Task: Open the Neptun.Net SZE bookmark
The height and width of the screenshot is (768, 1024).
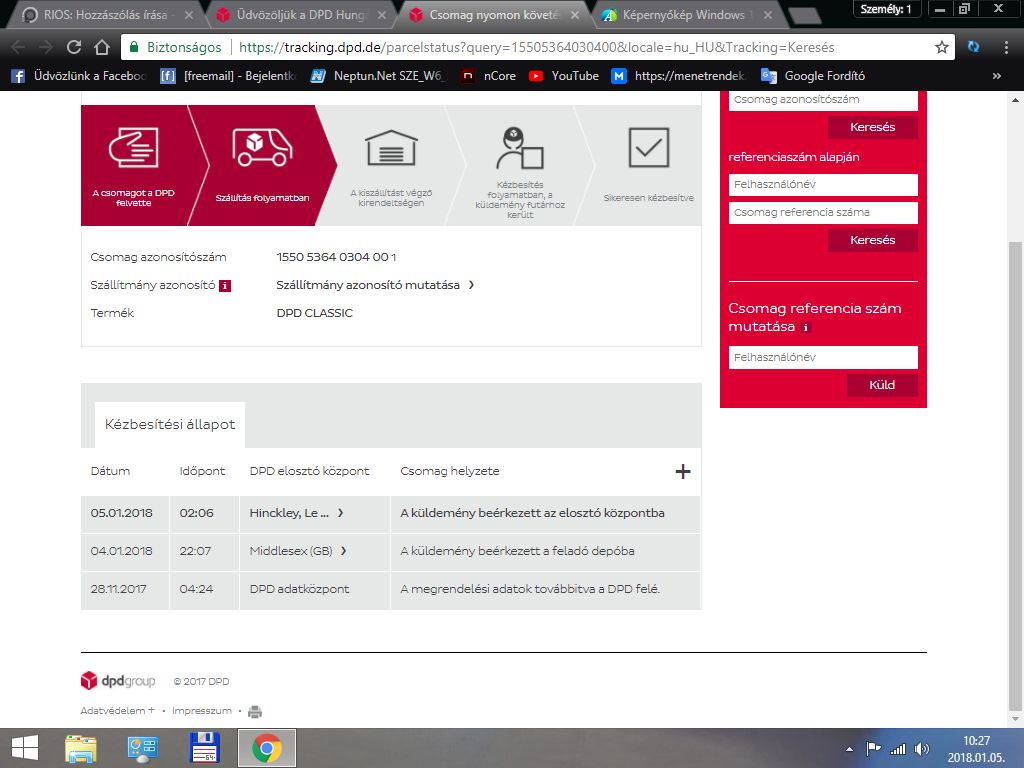Action: point(377,76)
